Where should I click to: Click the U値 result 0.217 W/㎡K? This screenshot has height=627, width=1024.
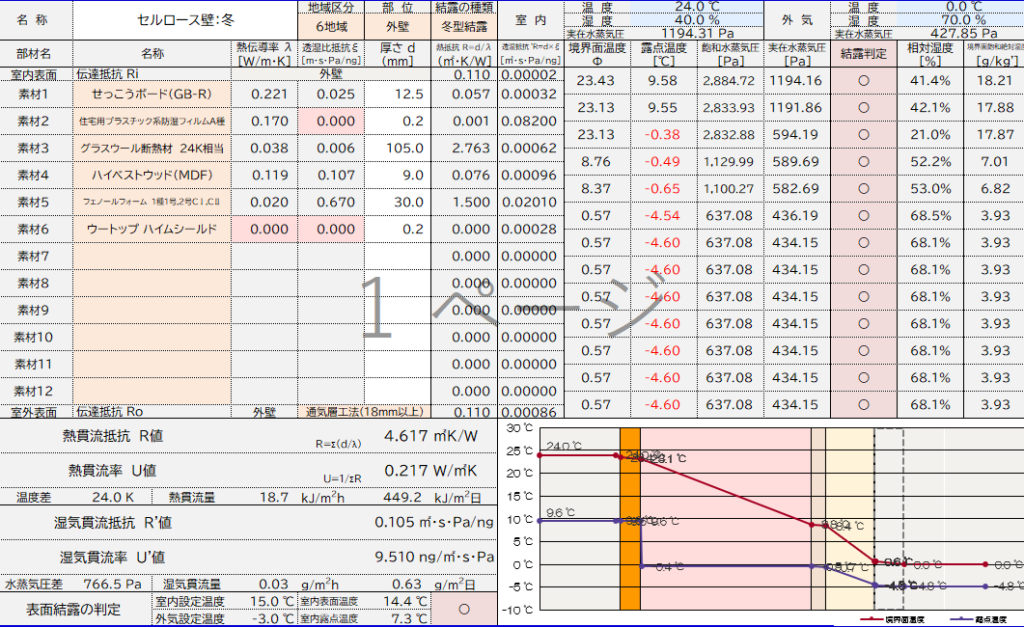[430, 470]
